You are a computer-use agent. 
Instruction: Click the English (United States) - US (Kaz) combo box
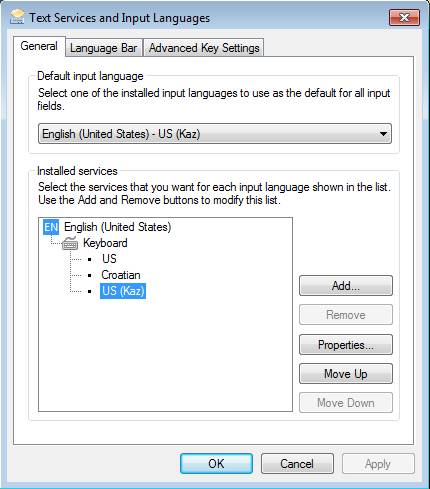pyautogui.click(x=215, y=134)
